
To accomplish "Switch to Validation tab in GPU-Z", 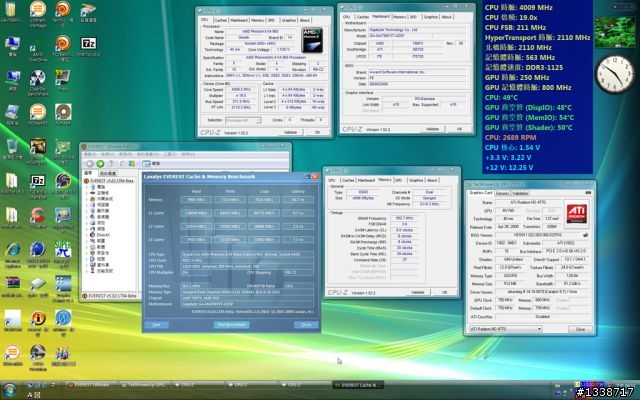I will pyautogui.click(x=520, y=193).
